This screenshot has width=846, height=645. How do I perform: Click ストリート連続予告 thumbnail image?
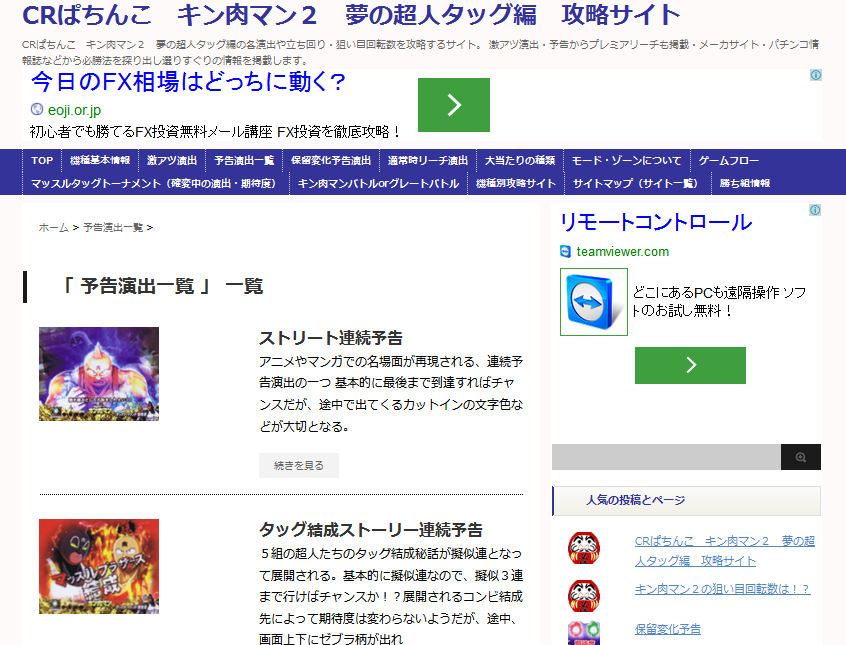coord(99,374)
